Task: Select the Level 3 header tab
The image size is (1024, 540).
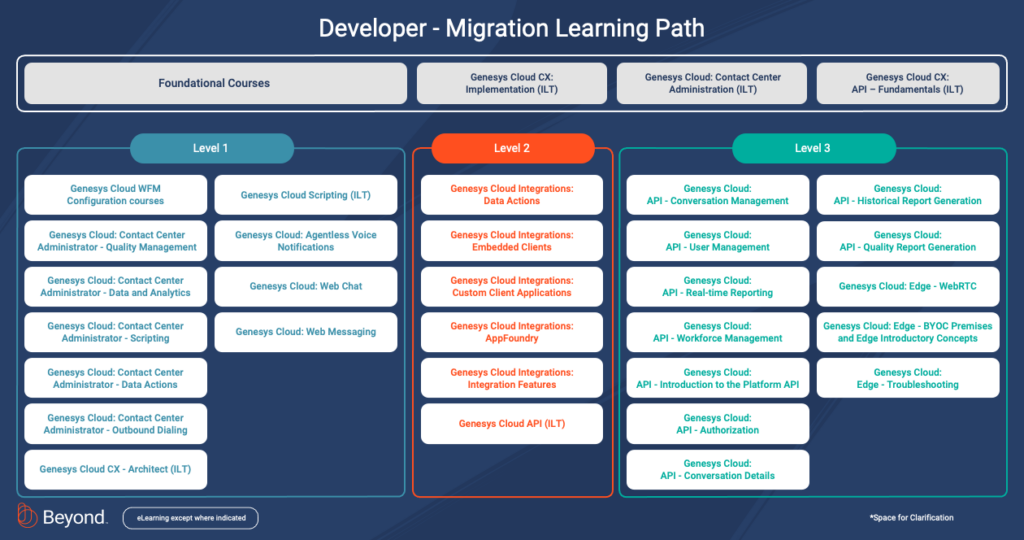Action: 813,148
